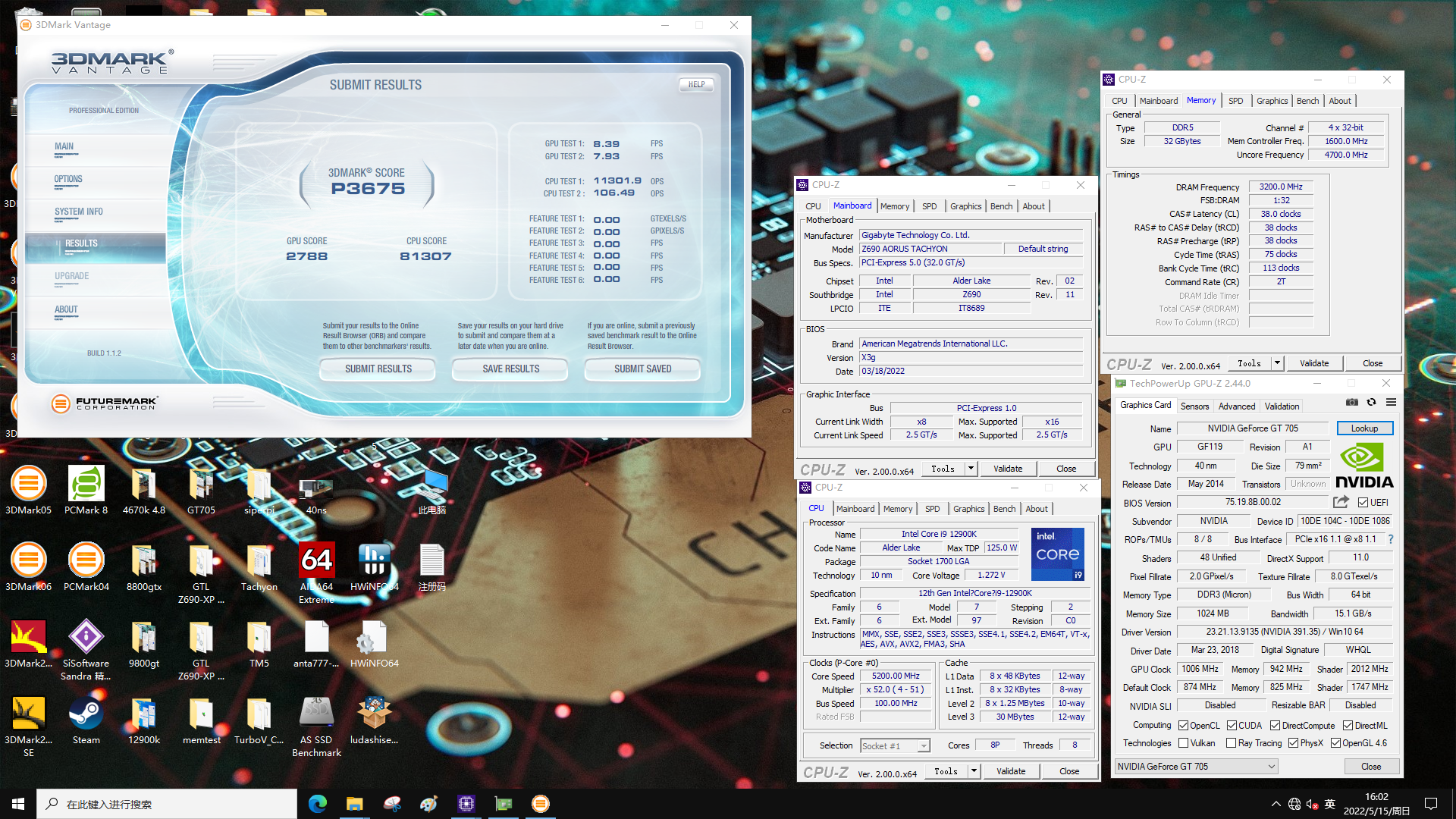
Task: Launch SiSoftware Sandra desktop icon
Action: [86, 649]
